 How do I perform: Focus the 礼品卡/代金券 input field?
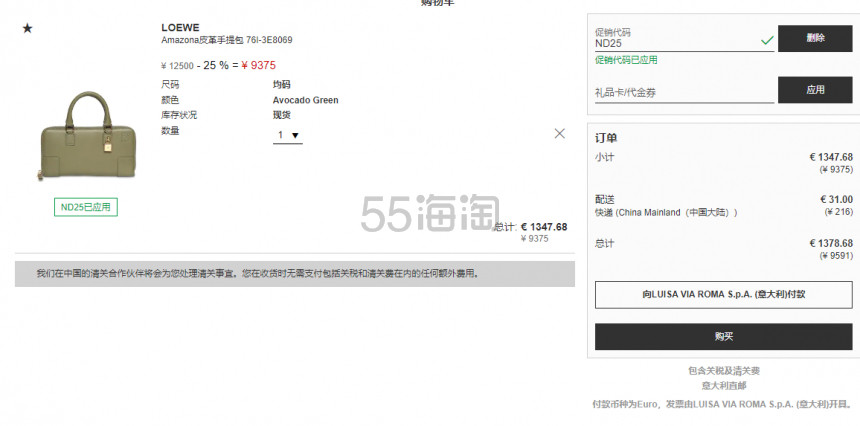pyautogui.click(x=684, y=93)
